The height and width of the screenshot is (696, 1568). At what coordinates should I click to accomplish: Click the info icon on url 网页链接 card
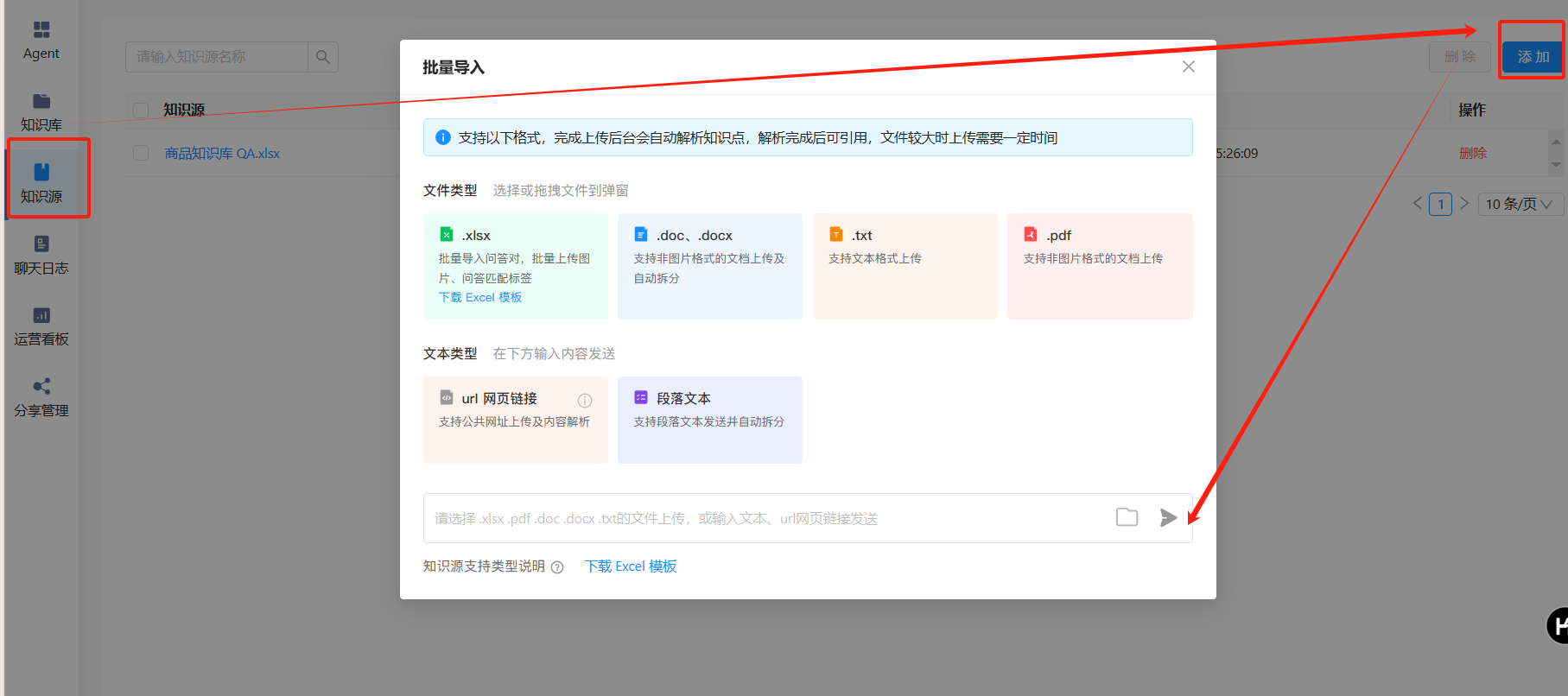coord(585,400)
